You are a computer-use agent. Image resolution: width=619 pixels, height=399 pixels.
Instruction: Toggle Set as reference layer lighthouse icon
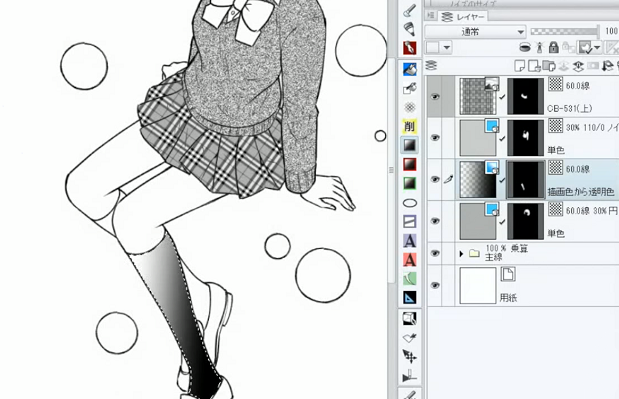tap(540, 47)
